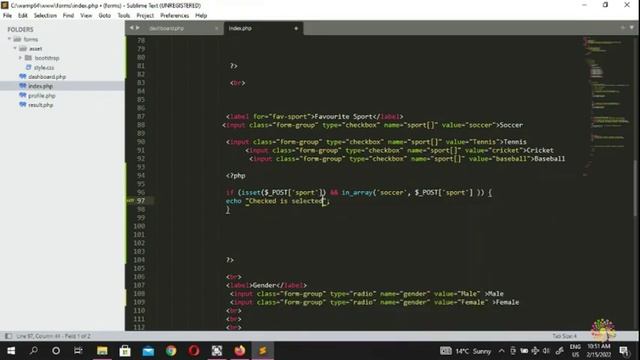
Task: Open the weather 14°C Sunny widget
Action: 466,351
